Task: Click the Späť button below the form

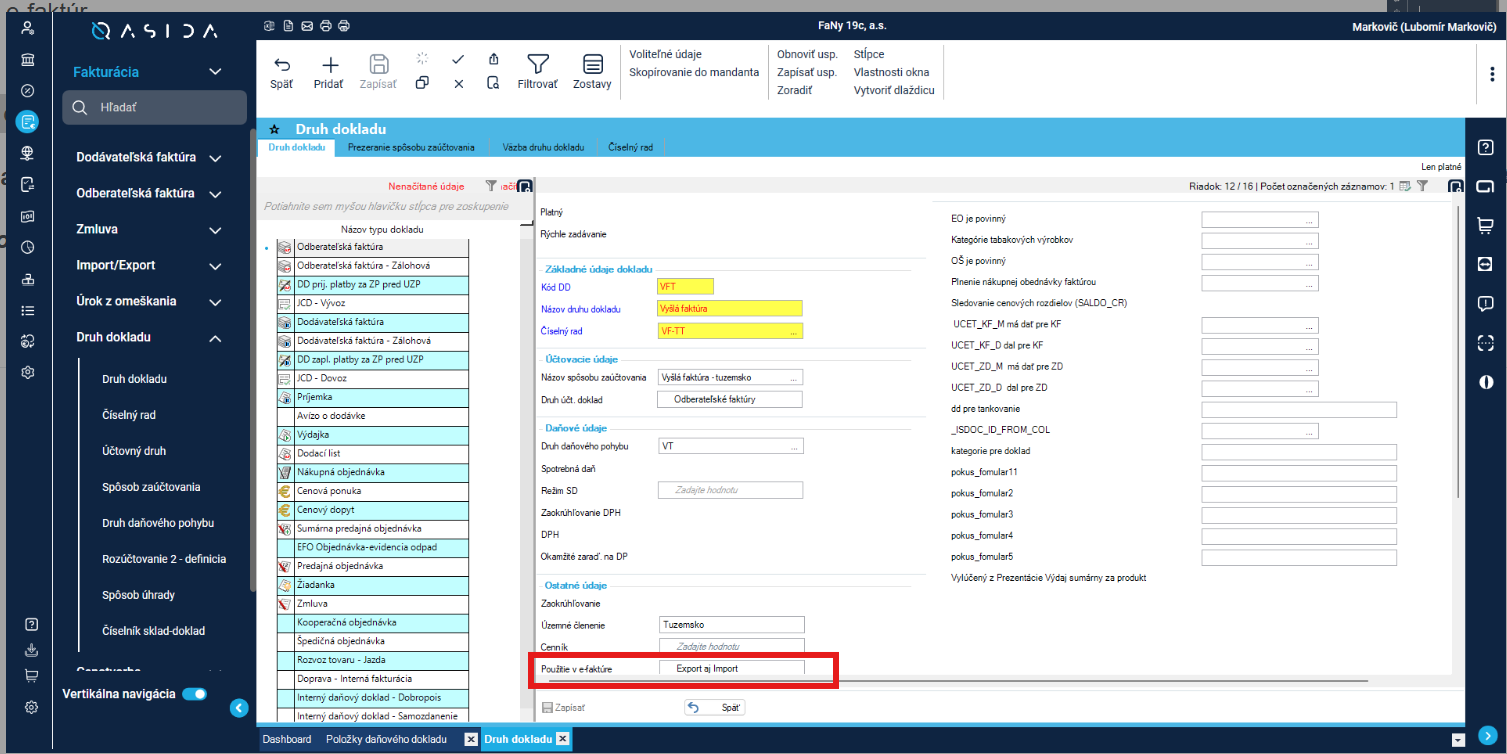Action: 715,708
